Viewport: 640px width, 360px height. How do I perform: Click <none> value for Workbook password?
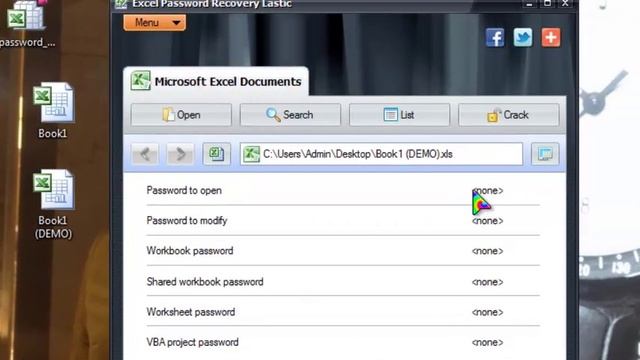click(487, 251)
